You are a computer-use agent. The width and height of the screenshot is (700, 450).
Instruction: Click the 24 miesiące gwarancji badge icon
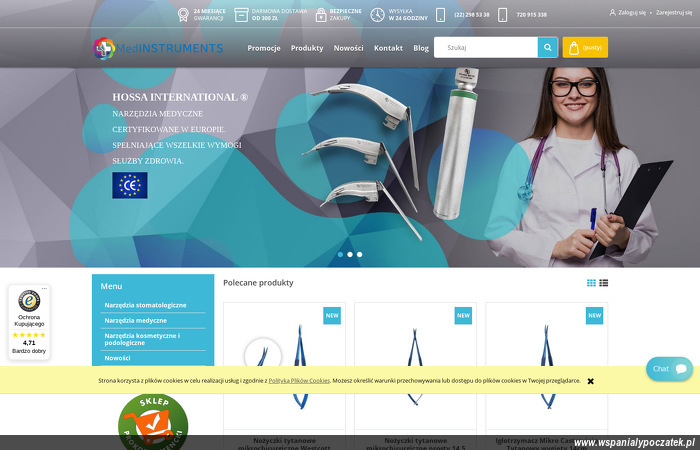coord(183,15)
